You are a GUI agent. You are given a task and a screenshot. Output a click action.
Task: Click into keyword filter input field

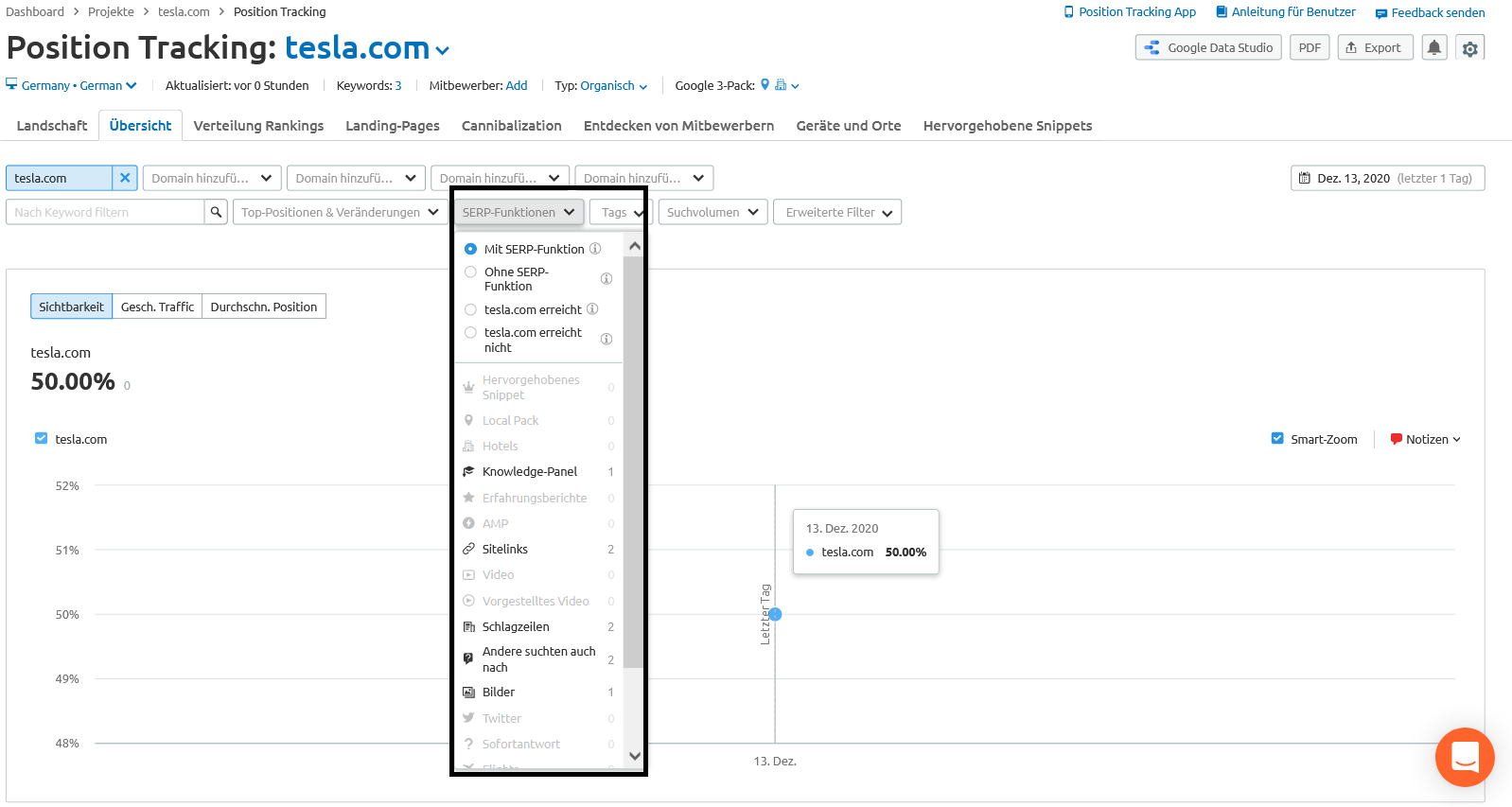pyautogui.click(x=105, y=212)
